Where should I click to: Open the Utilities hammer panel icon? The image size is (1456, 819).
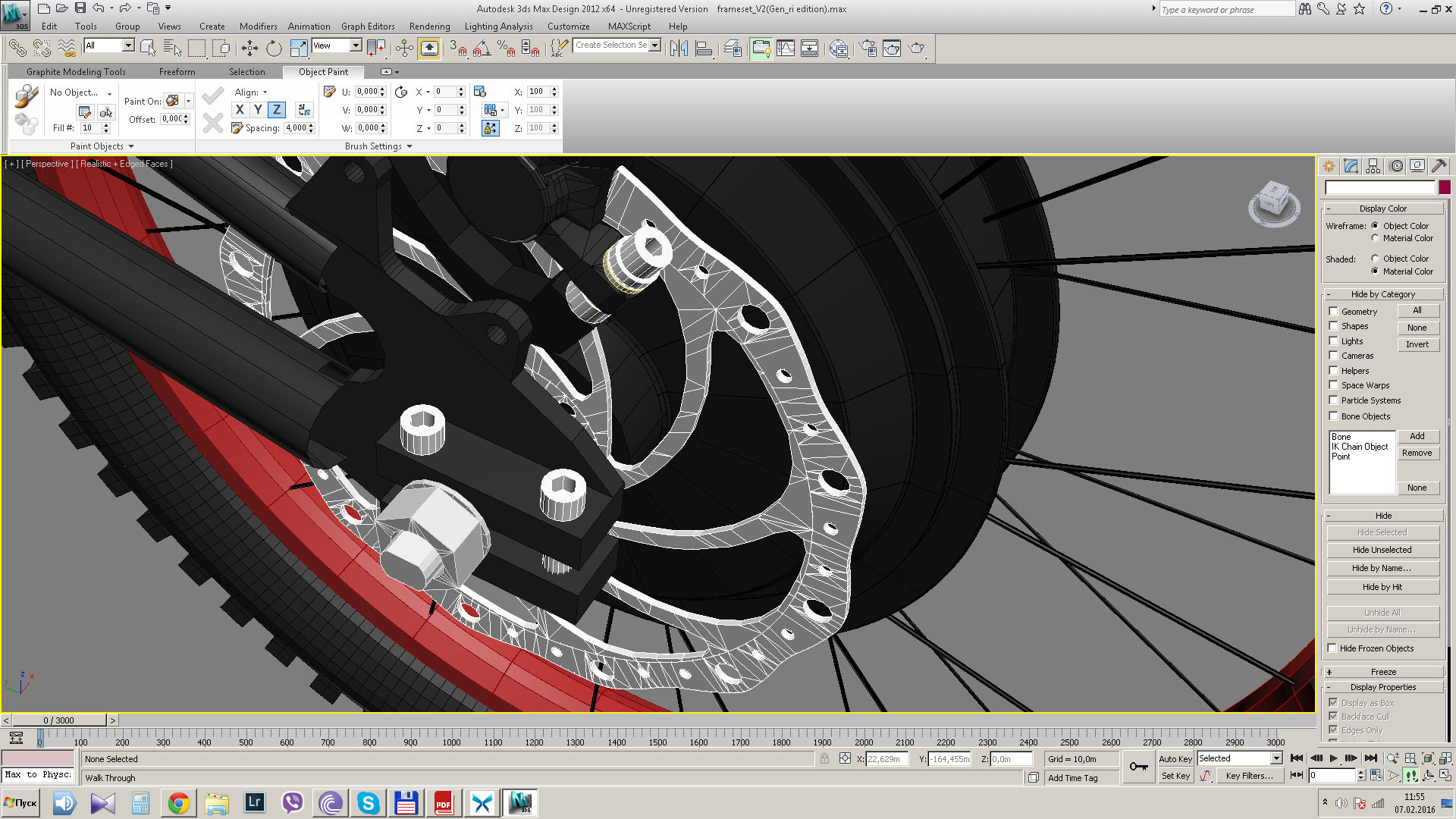click(1439, 166)
